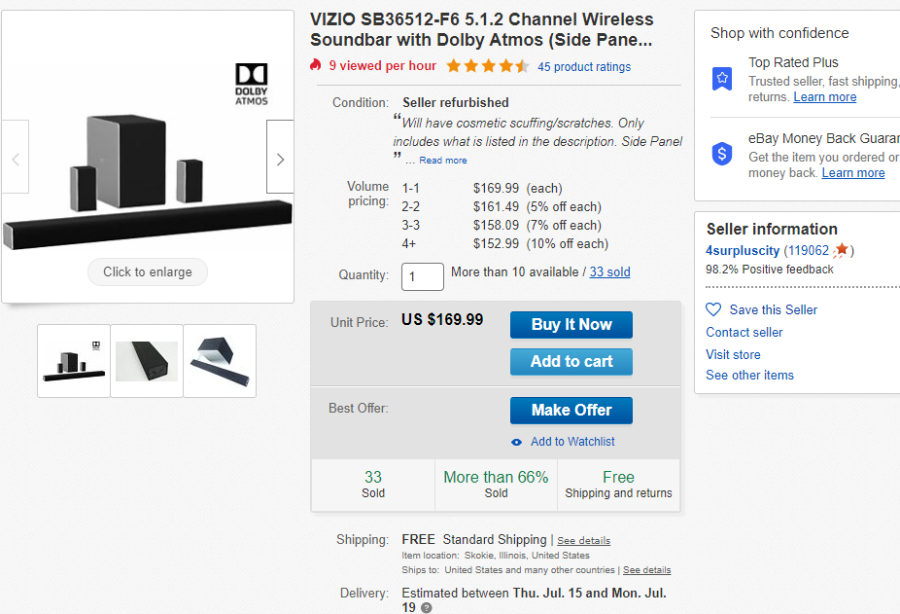Click the eye icon beside Add to Watchlist

(x=517, y=442)
